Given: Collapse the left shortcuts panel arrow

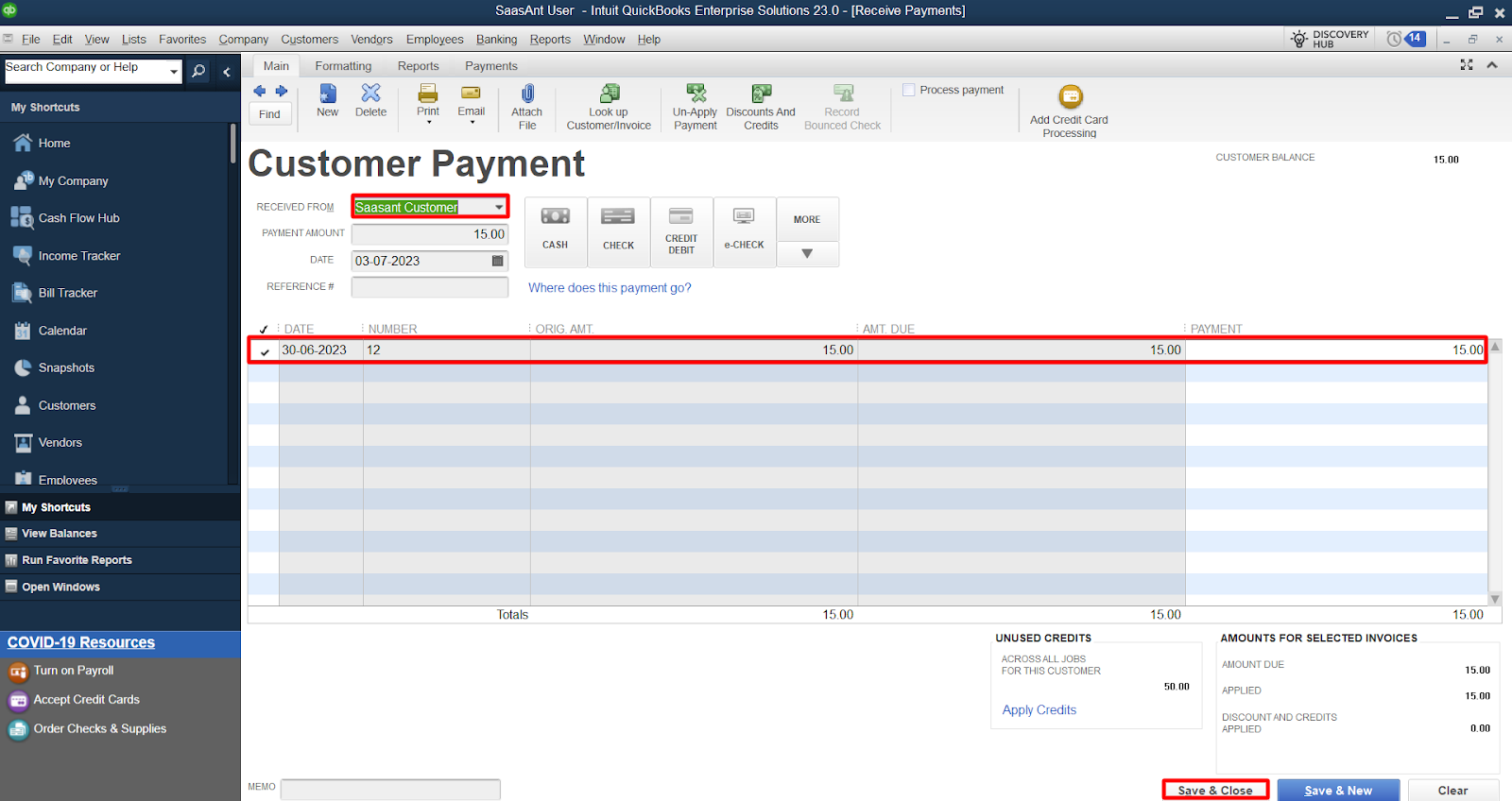Looking at the screenshot, I should [227, 71].
